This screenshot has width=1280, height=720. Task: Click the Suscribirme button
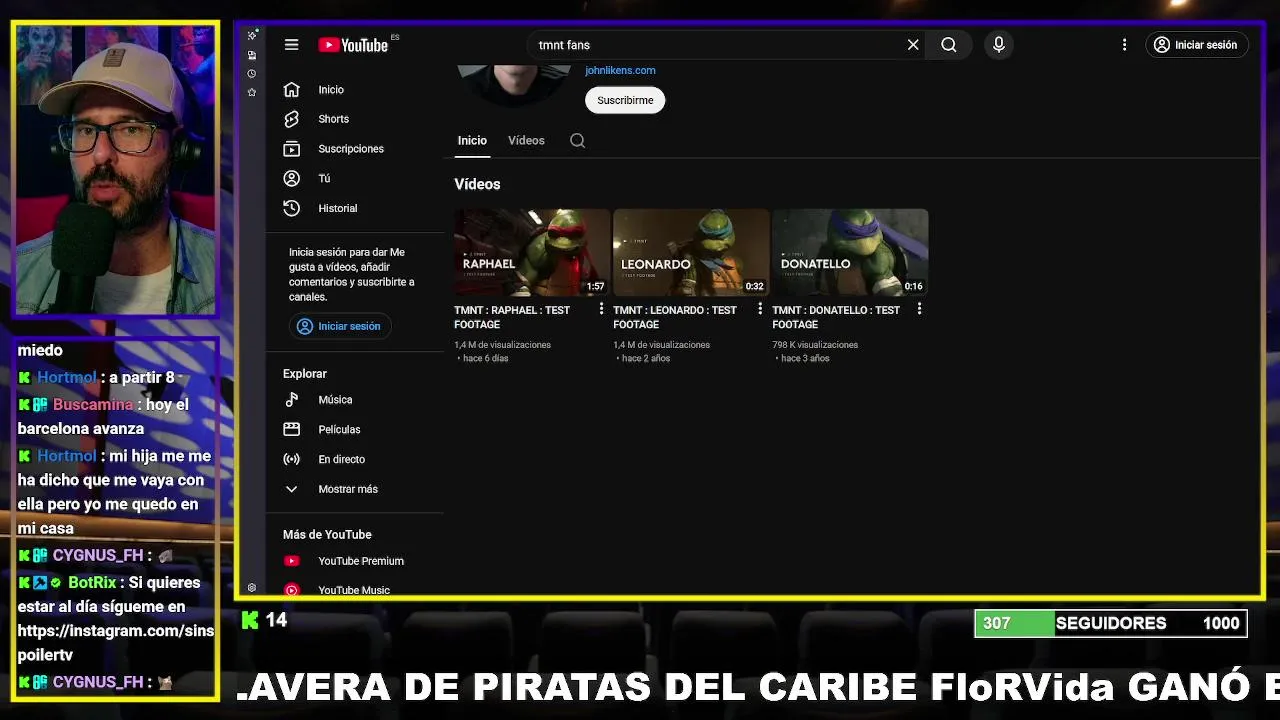(x=625, y=100)
